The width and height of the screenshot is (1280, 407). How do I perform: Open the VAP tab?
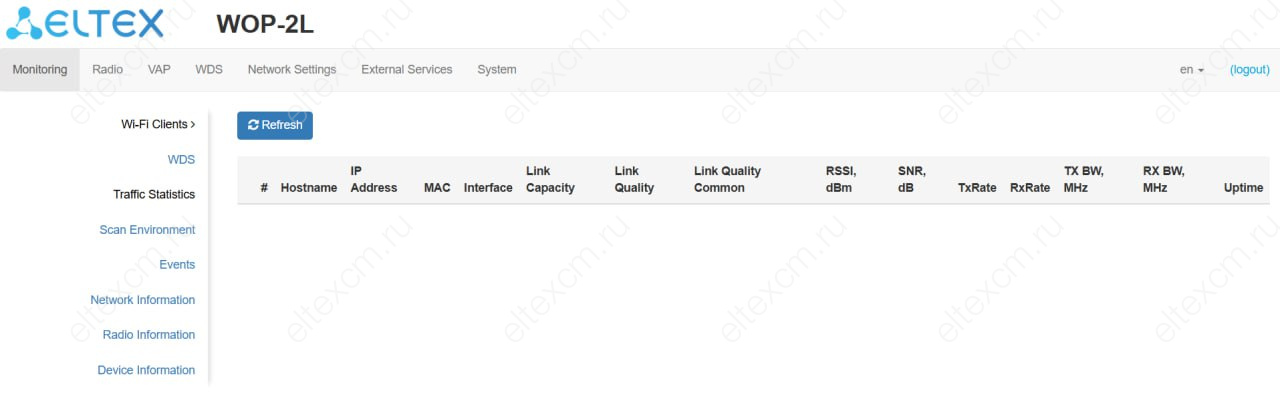(x=159, y=70)
